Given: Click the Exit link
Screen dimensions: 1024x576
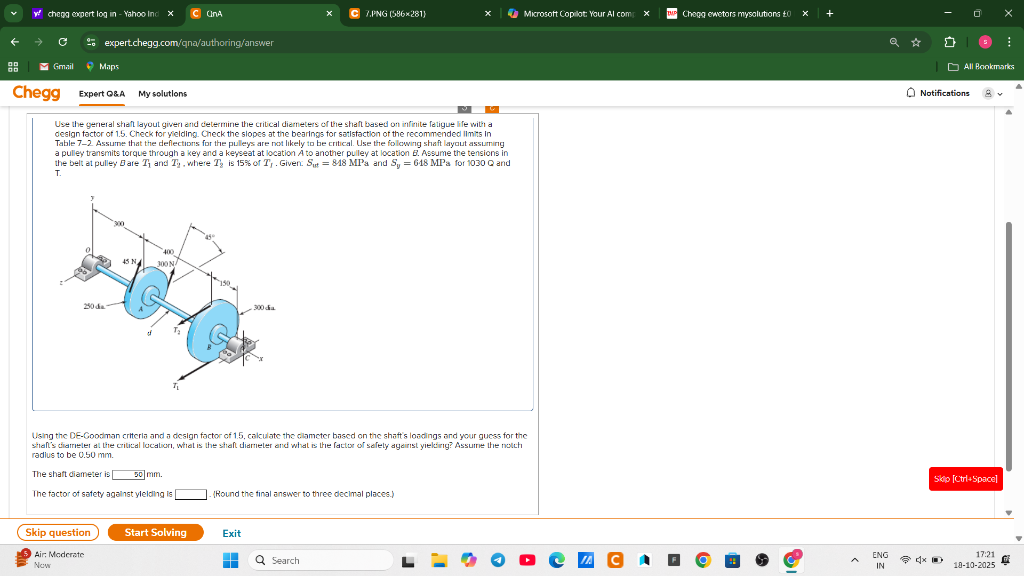Looking at the screenshot, I should [231, 533].
